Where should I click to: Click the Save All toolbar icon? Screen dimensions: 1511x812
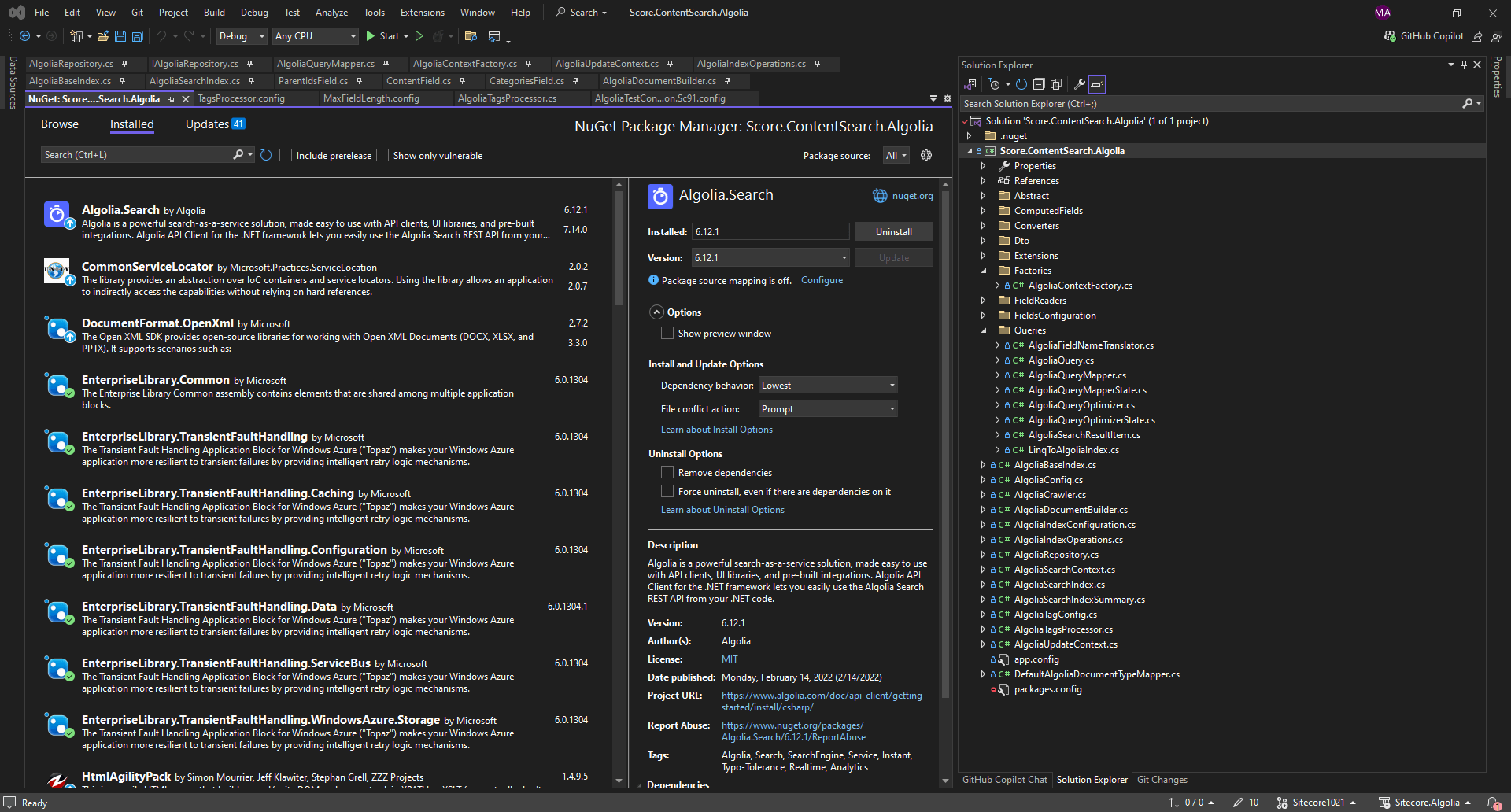point(138,36)
